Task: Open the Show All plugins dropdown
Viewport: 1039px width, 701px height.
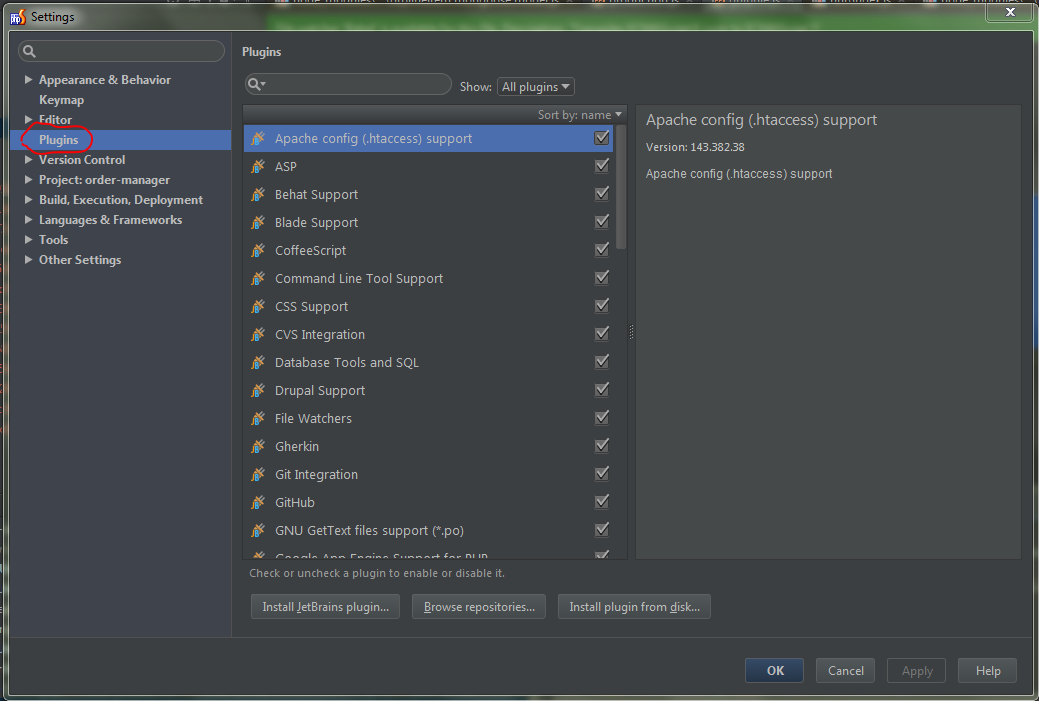Action: coord(535,87)
